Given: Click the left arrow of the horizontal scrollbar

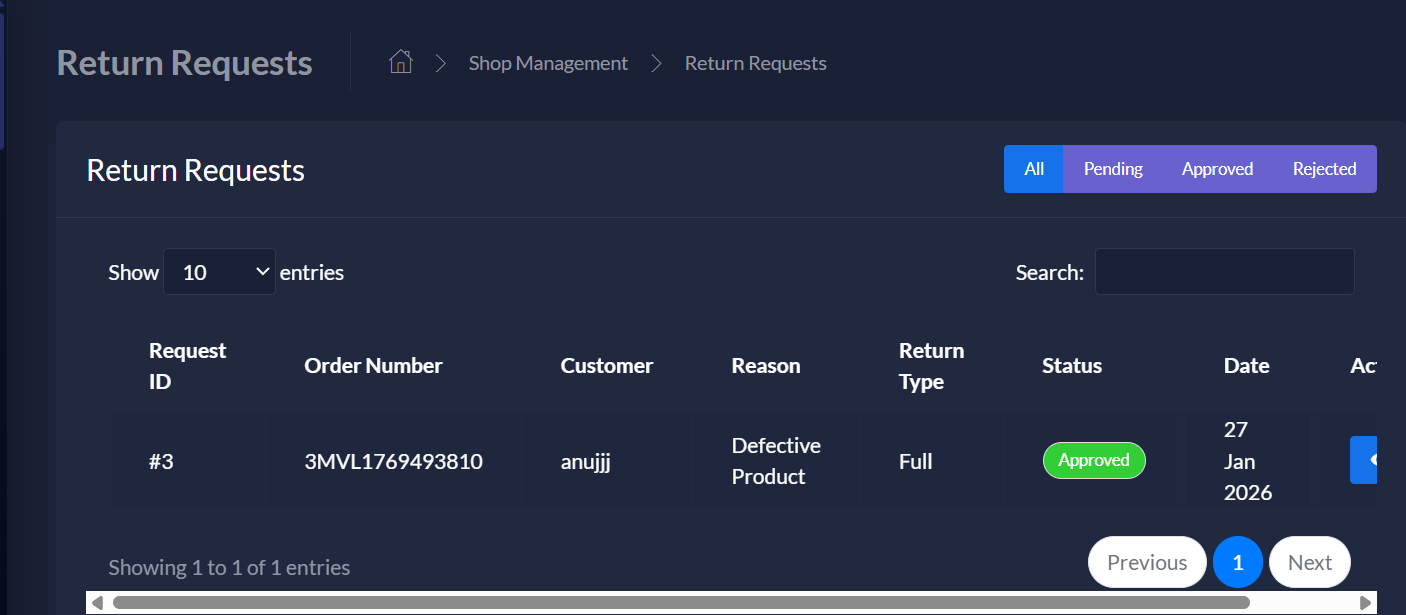Looking at the screenshot, I should (97, 602).
